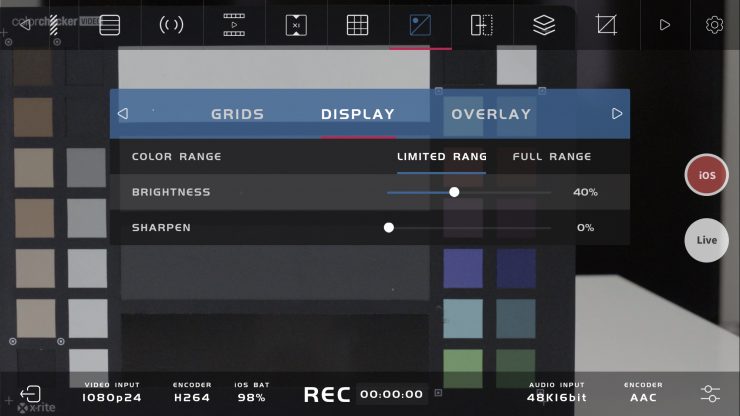Expand the toolbar with the right play arrow
This screenshot has width=740, height=416.
(664, 25)
